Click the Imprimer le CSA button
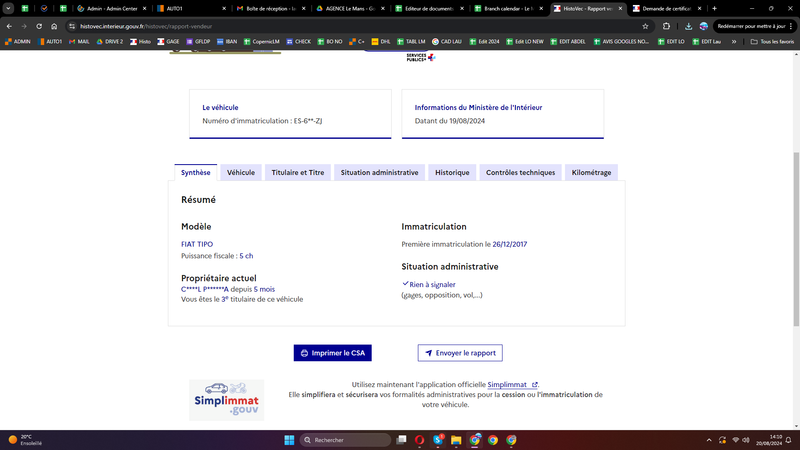 [x=333, y=353]
